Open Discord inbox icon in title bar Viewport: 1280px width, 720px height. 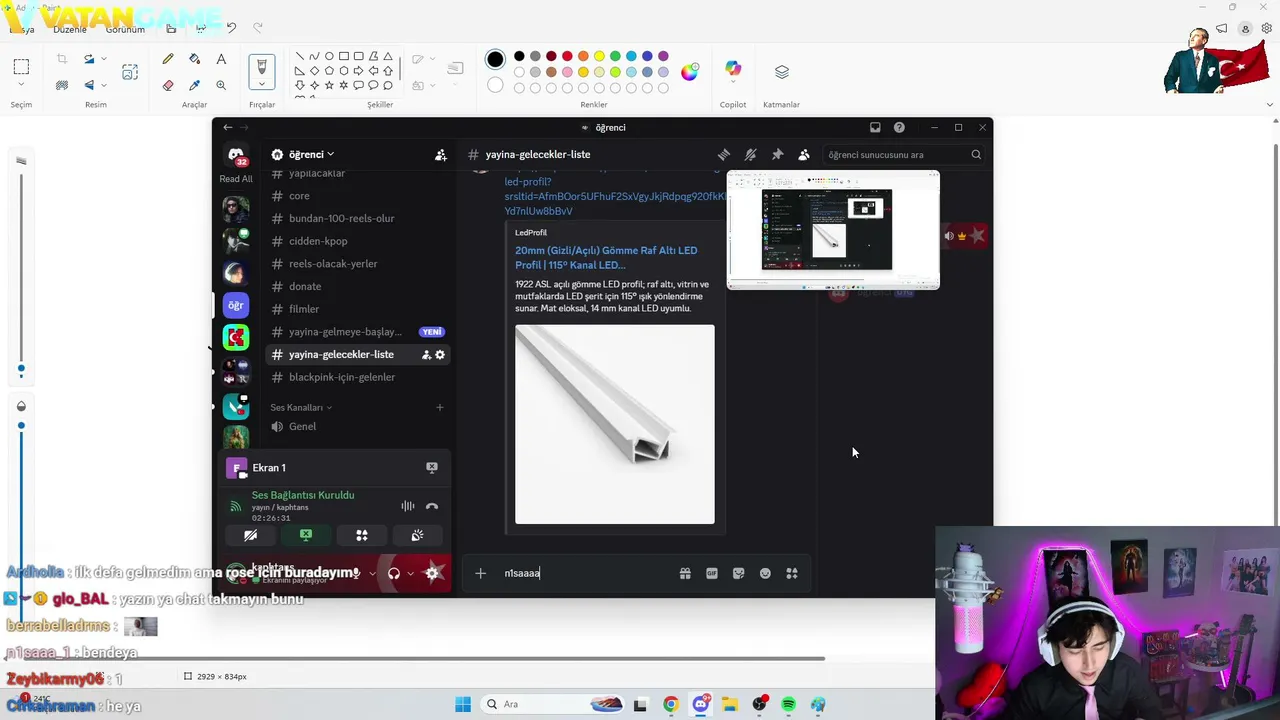point(875,127)
